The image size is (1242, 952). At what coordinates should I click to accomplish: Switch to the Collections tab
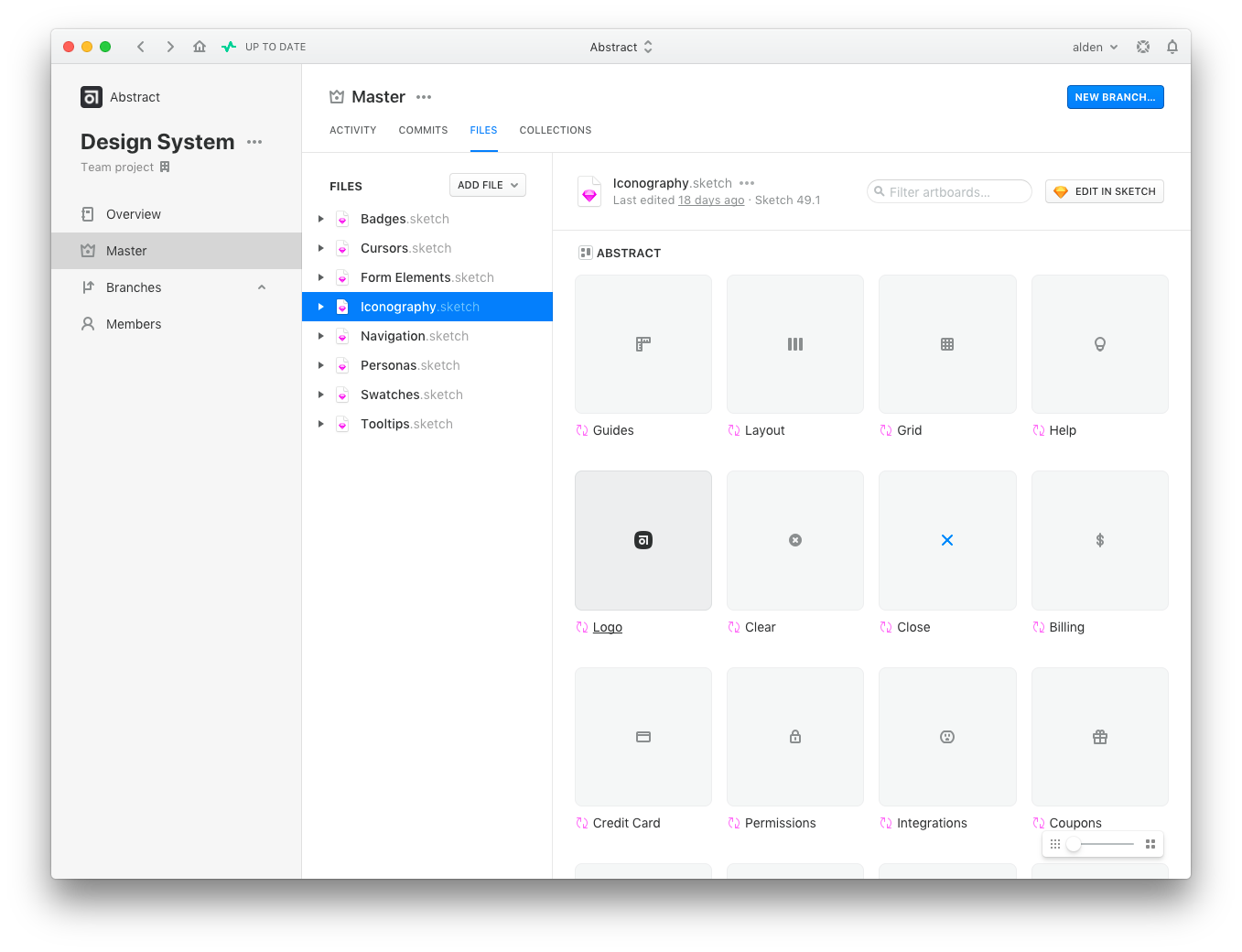point(556,130)
